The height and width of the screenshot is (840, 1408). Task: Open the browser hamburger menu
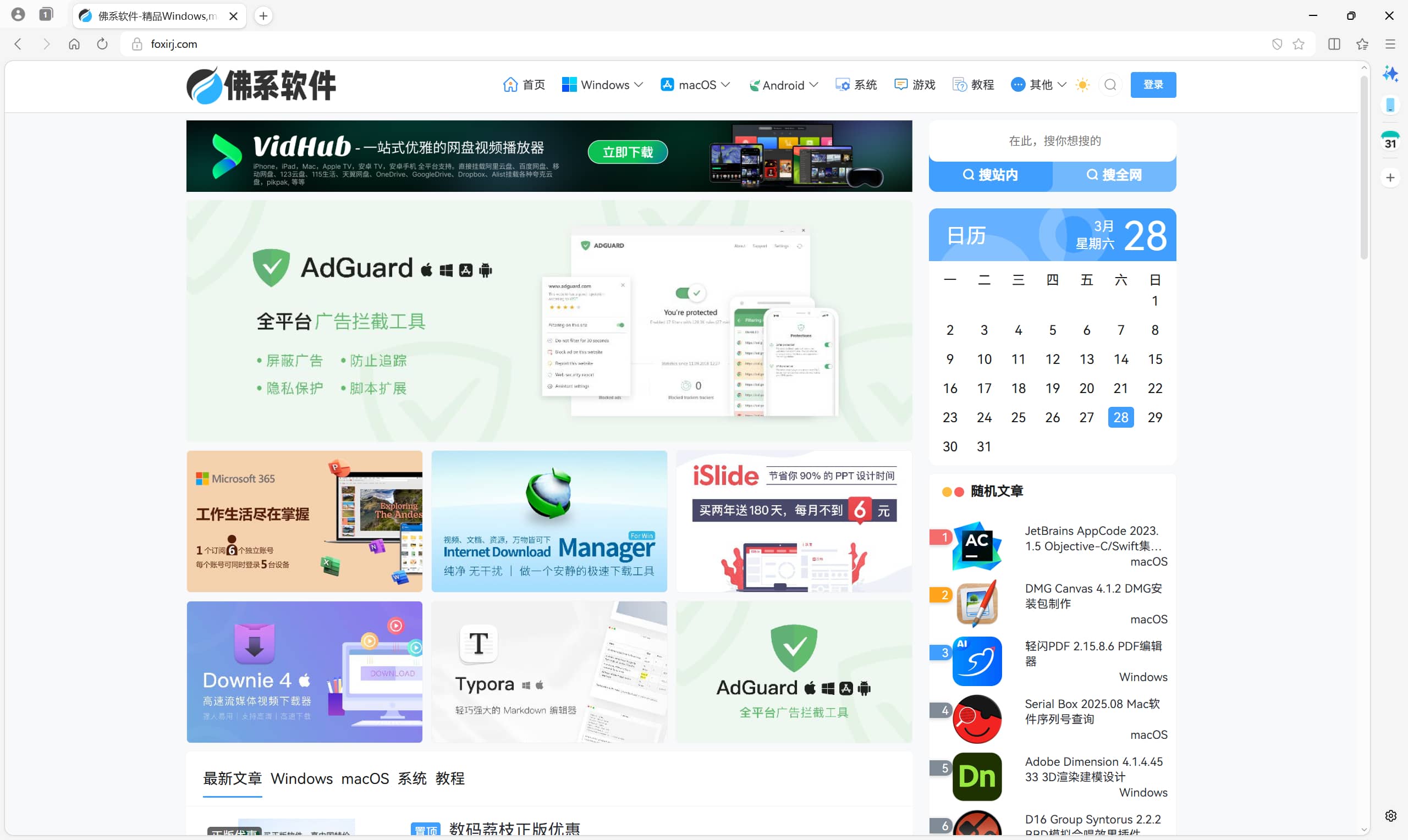click(1390, 43)
